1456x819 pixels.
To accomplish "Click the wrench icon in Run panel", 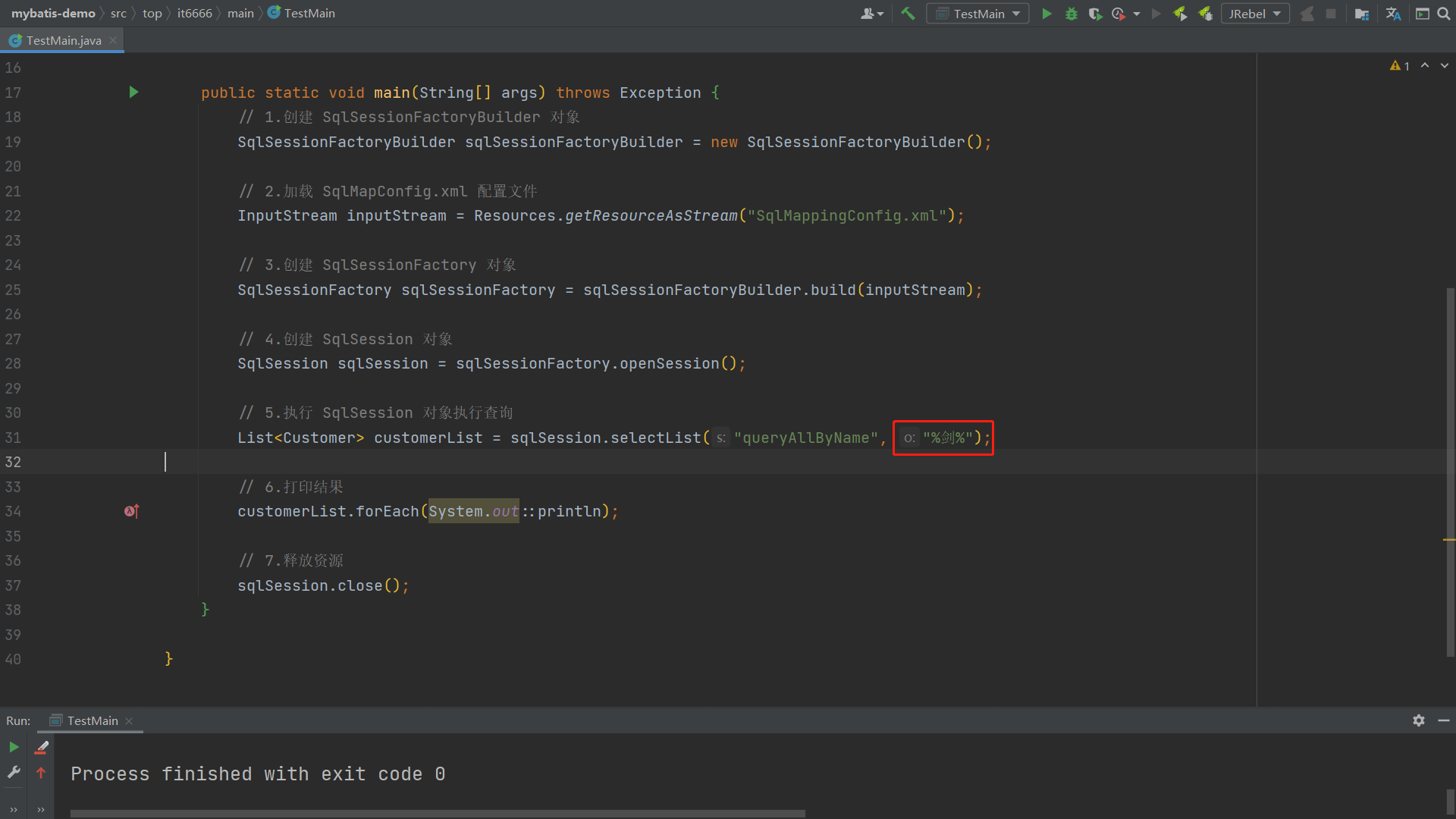I will pos(14,772).
